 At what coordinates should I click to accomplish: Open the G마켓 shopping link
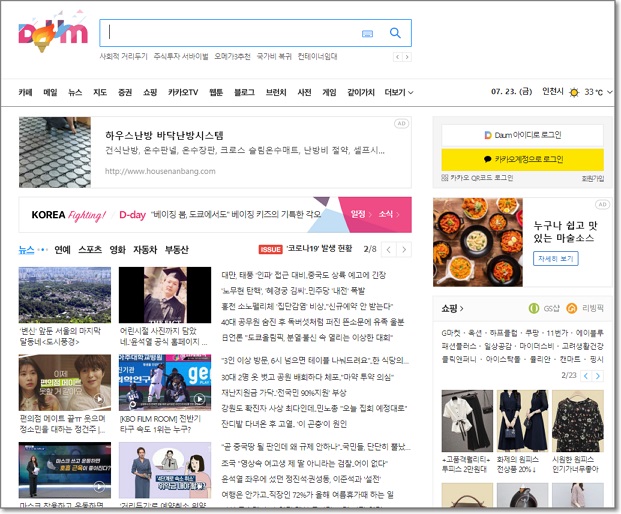pos(451,333)
